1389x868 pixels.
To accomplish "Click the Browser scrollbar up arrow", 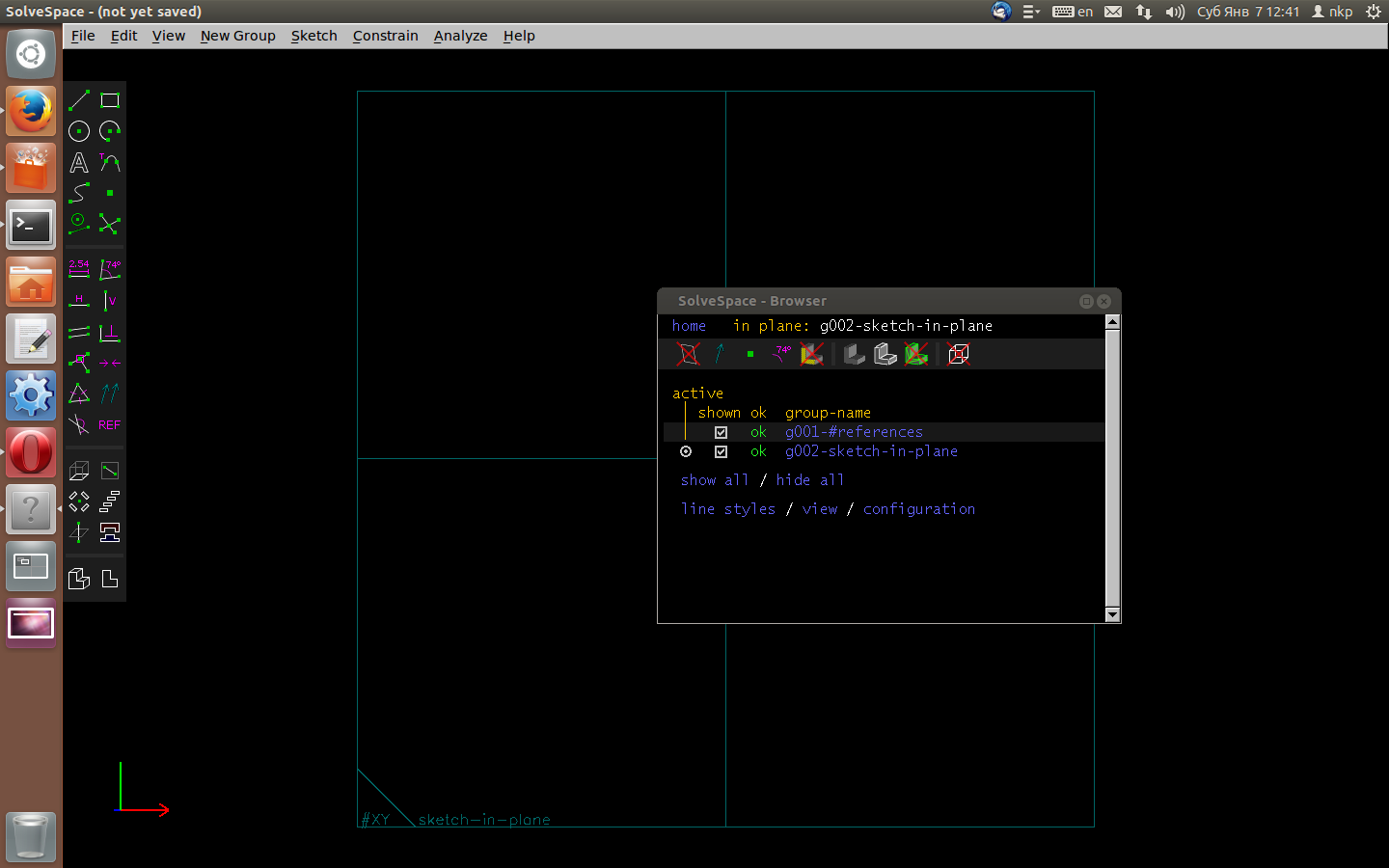I will coord(1113,322).
